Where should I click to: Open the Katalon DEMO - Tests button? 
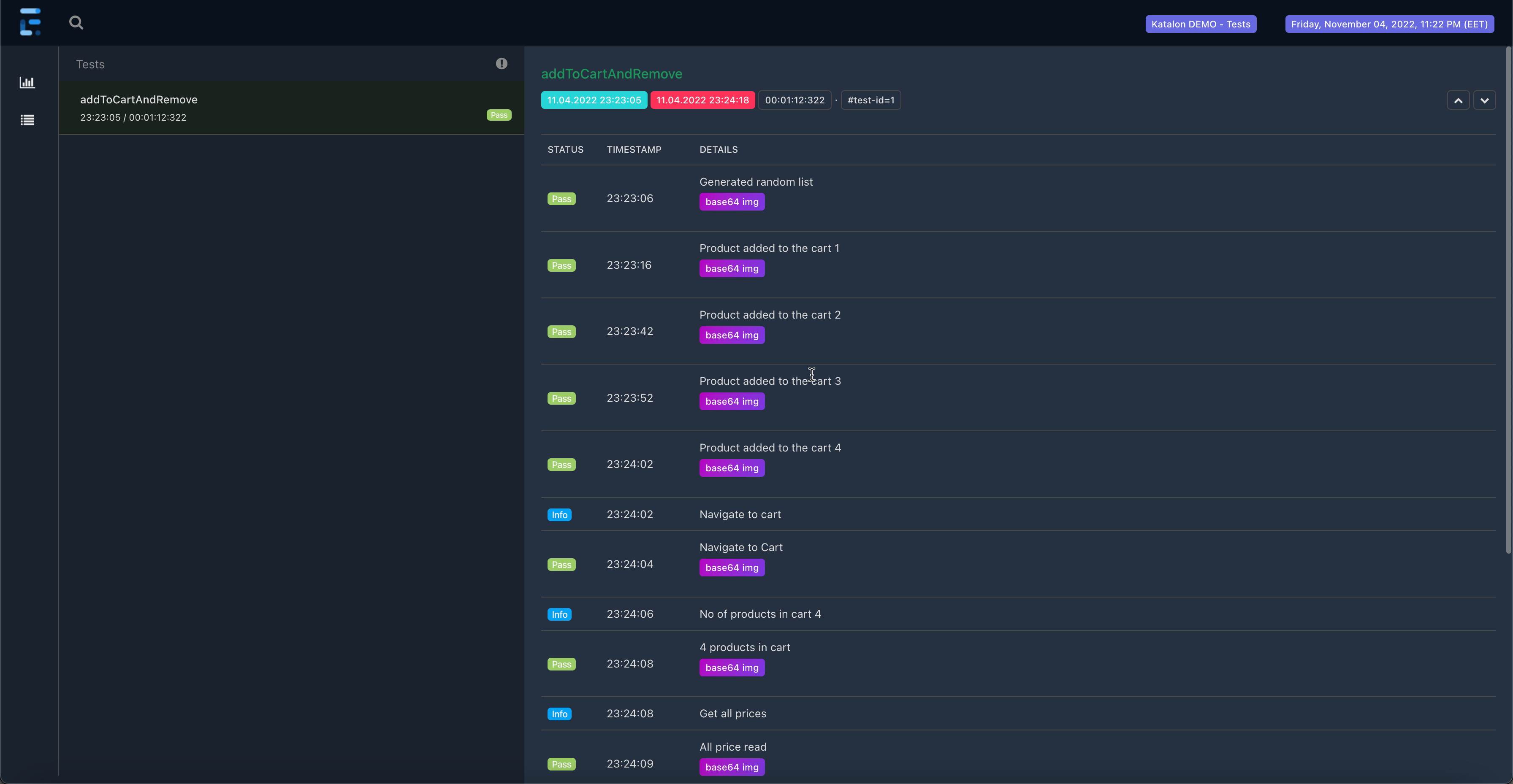1201,24
